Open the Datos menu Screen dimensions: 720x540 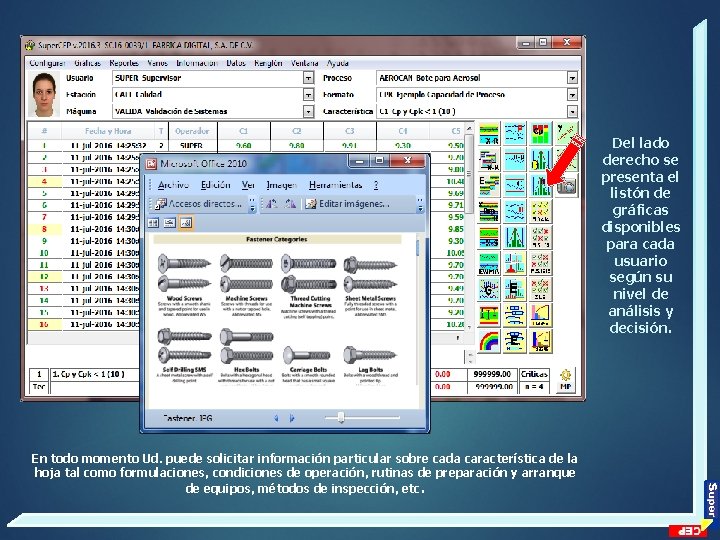(x=236, y=63)
